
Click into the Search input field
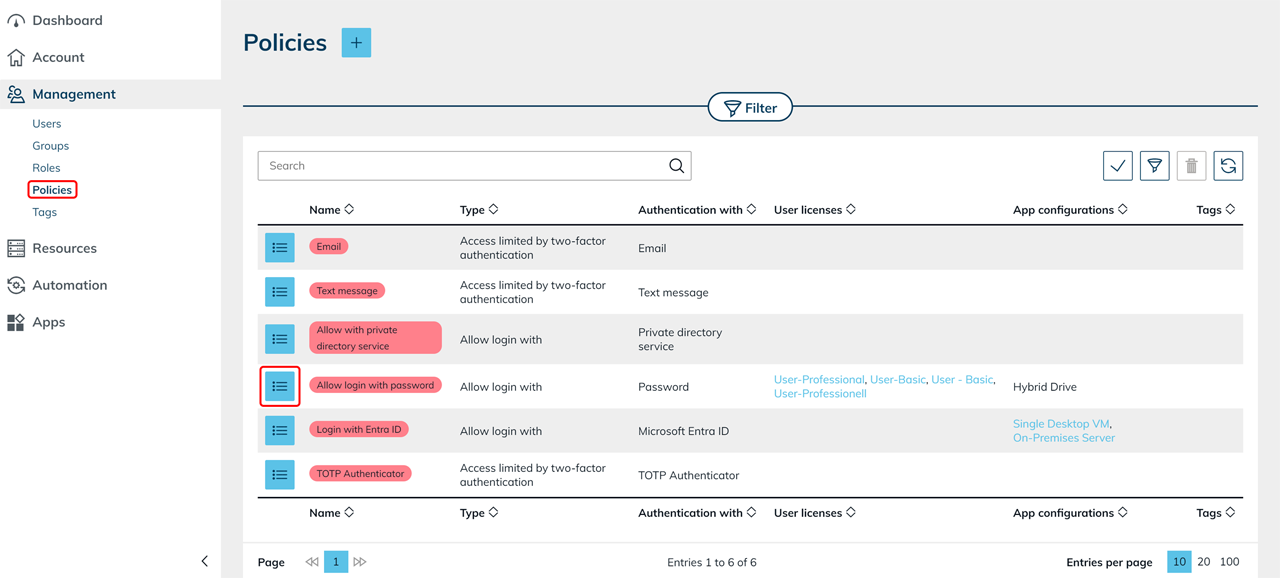click(x=462, y=166)
